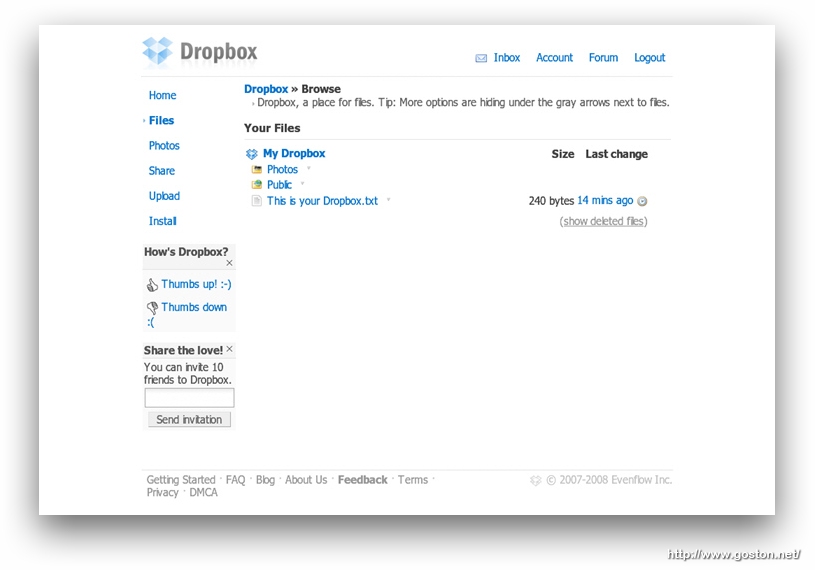Open the DMCA footer link

203,493
